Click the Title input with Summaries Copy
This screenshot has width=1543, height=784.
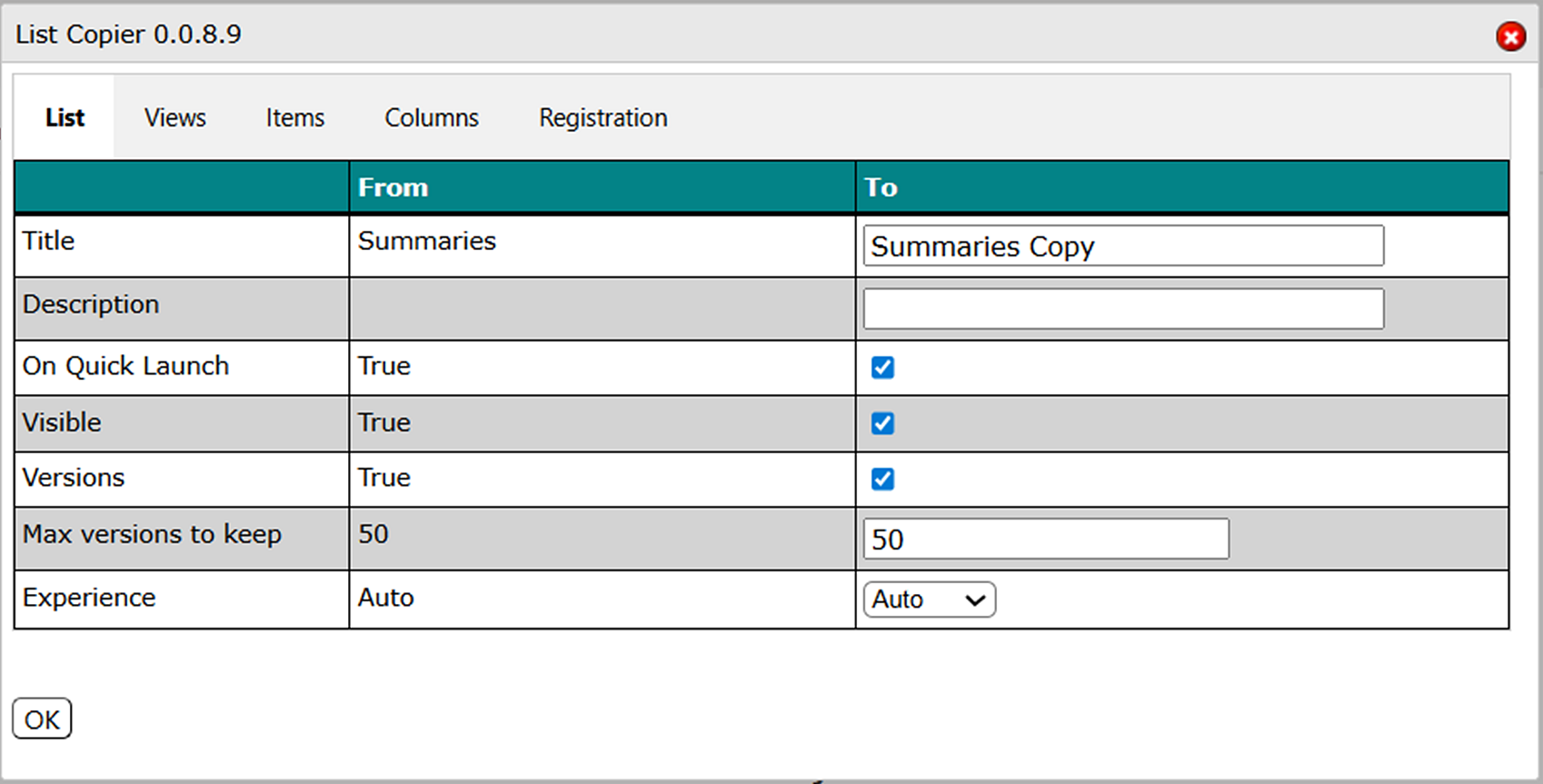[x=1122, y=246]
